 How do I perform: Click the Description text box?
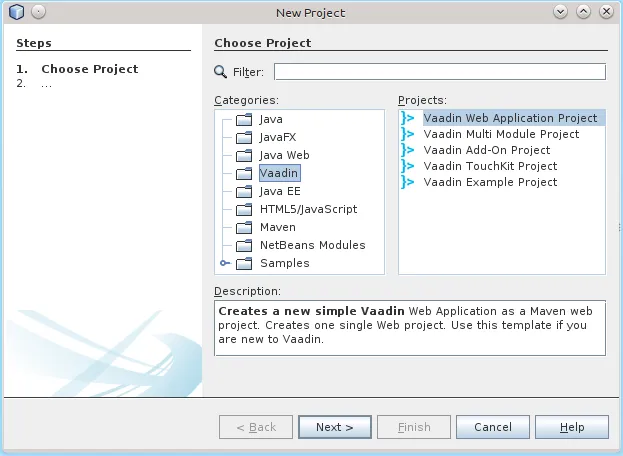tap(410, 328)
